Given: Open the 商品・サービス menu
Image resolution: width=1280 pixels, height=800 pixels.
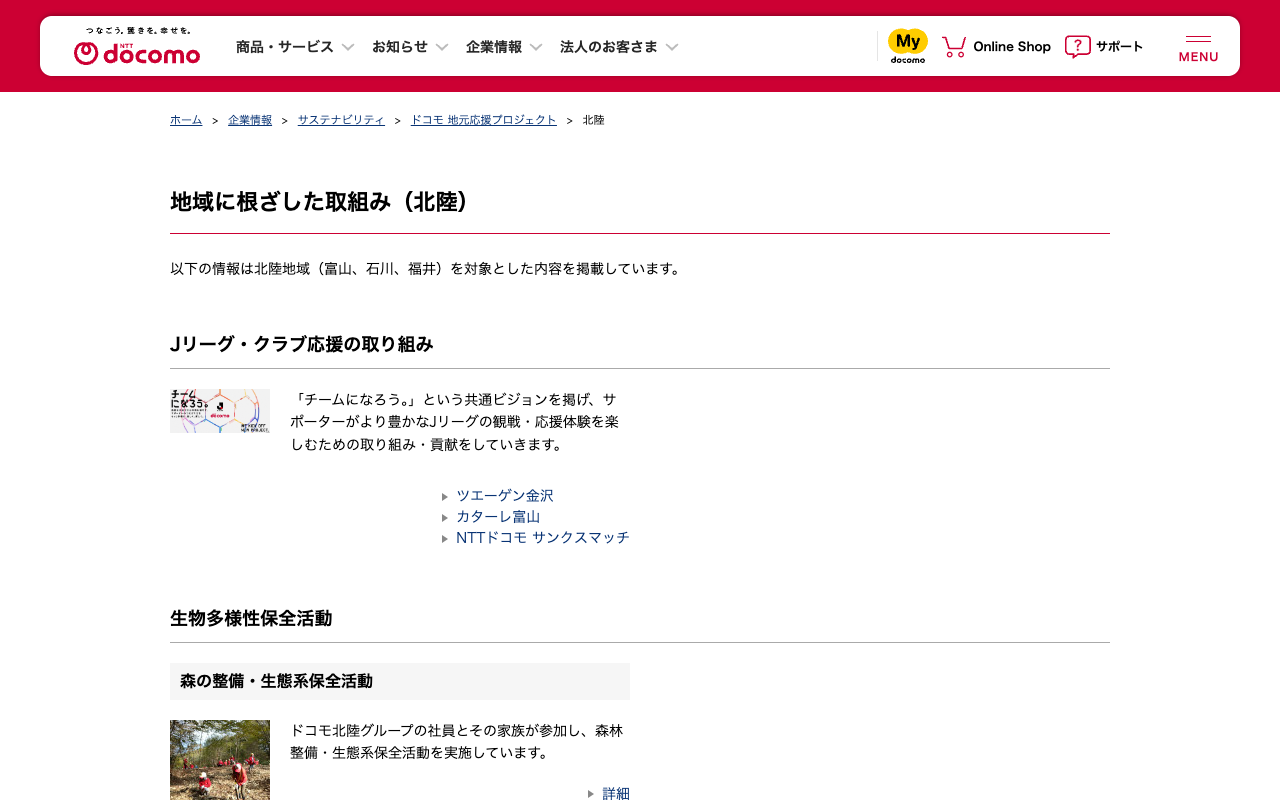Looking at the screenshot, I should pos(285,47).
